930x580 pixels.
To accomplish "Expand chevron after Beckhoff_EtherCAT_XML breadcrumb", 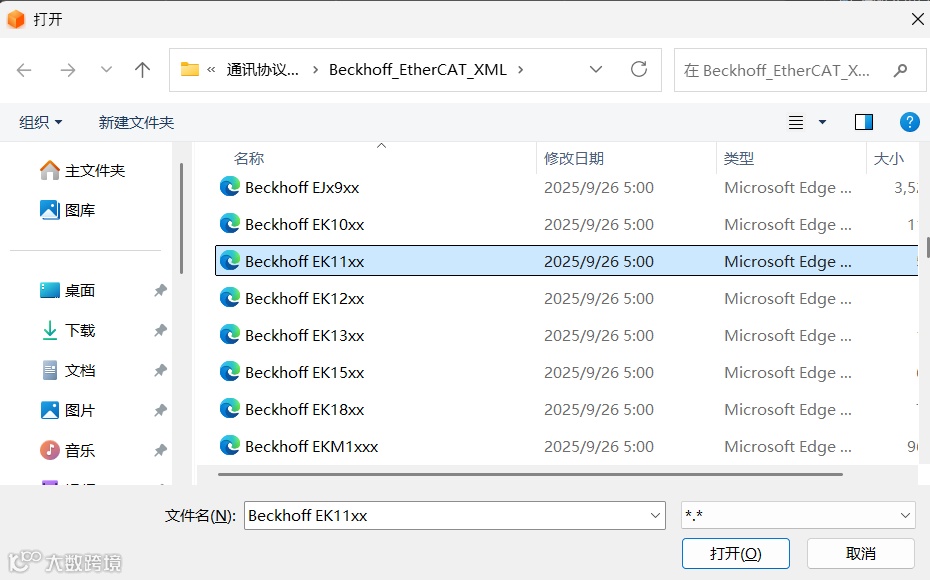I will click(520, 70).
